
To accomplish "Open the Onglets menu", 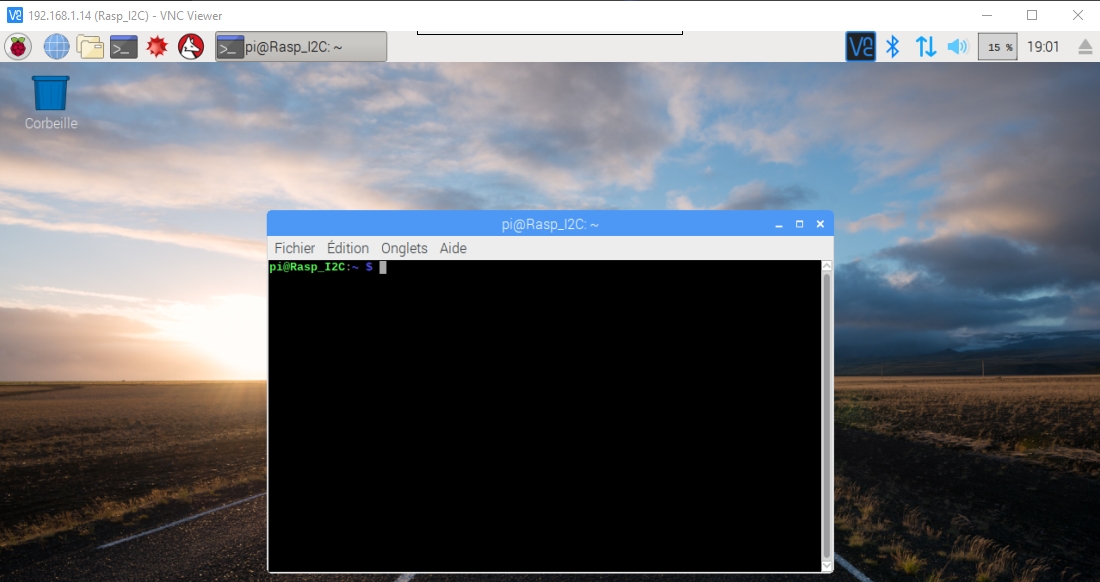I will pos(404,248).
